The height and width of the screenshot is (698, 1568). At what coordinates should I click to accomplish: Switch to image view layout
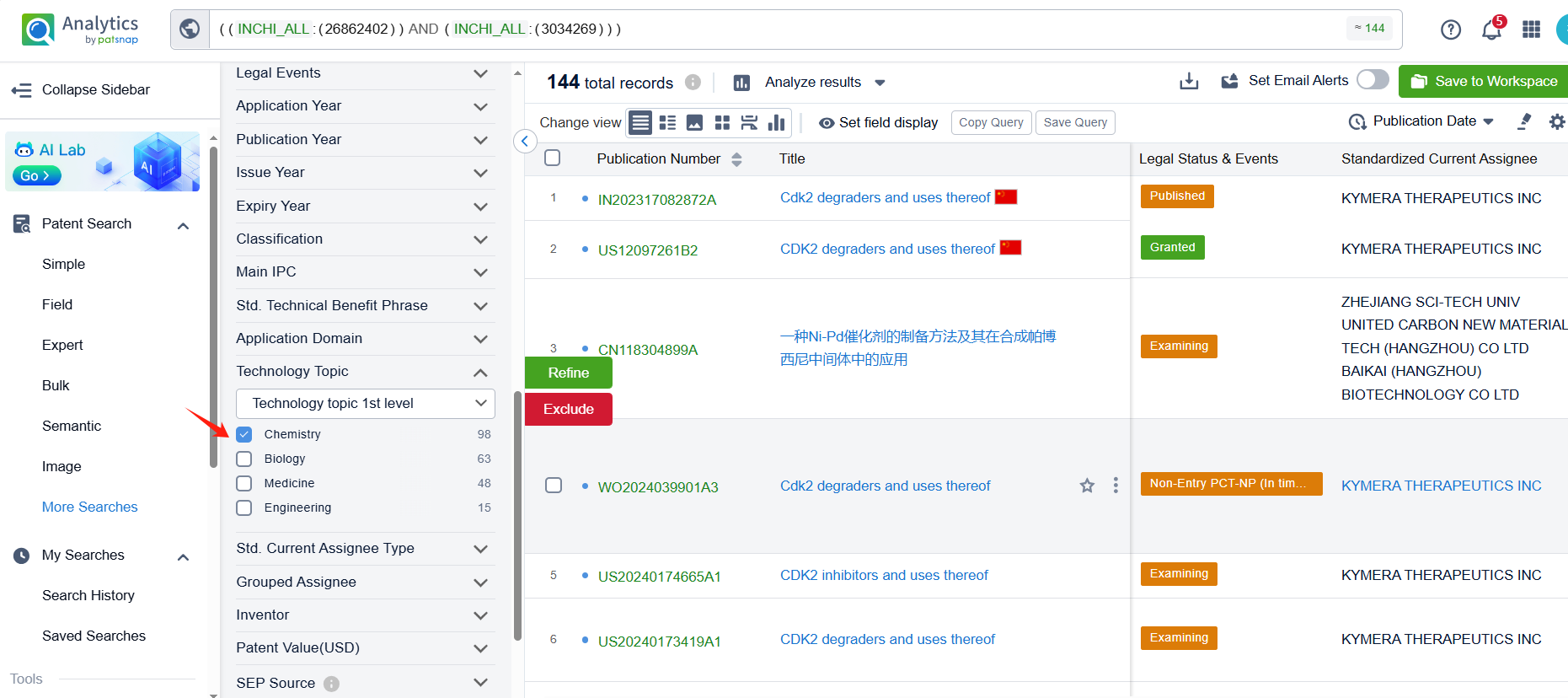694,123
